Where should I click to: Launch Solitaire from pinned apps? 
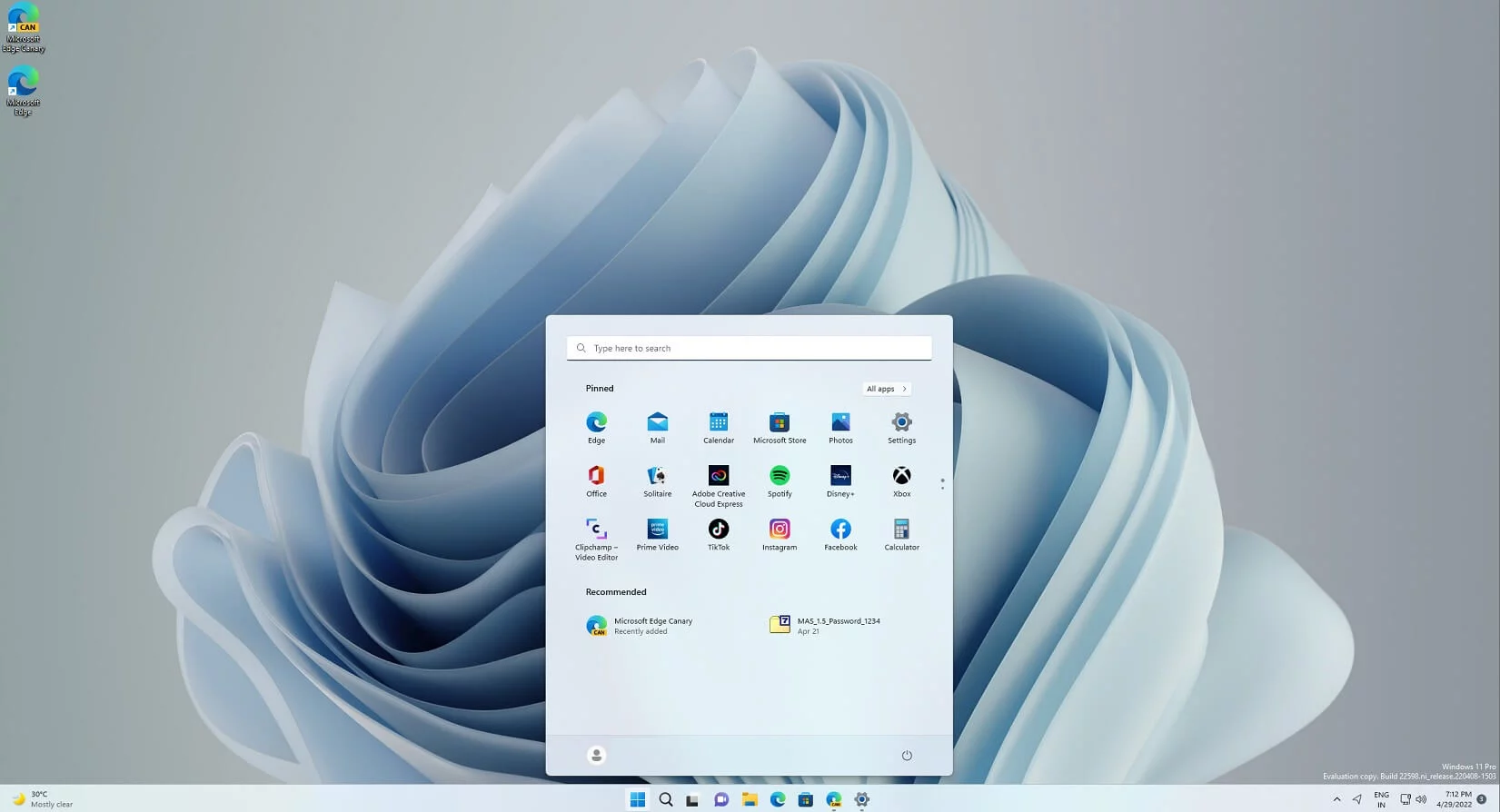[x=657, y=480]
